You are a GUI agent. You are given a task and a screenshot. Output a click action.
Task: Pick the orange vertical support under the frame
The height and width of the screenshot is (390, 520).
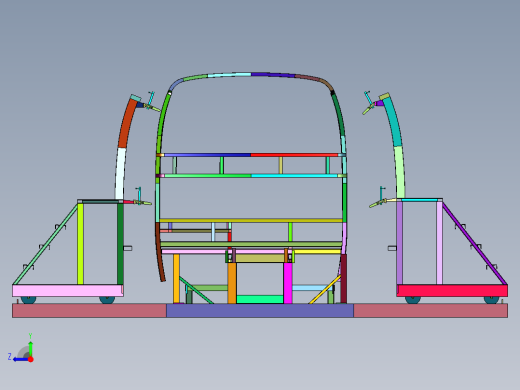click(x=232, y=283)
